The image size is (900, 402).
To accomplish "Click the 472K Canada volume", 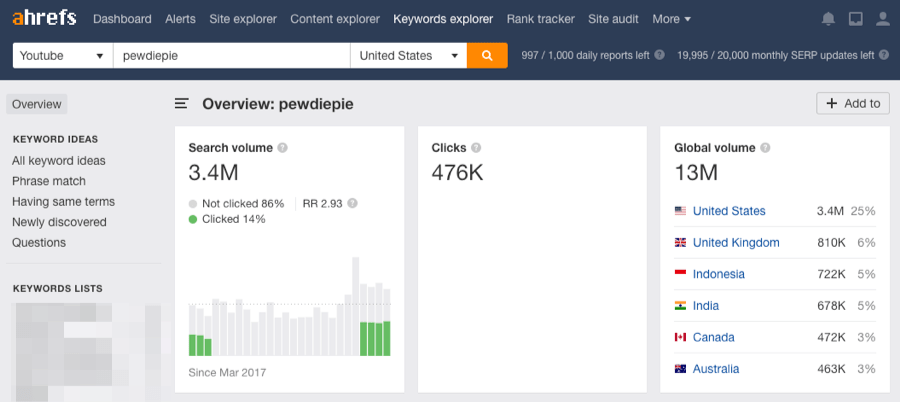I will (831, 337).
